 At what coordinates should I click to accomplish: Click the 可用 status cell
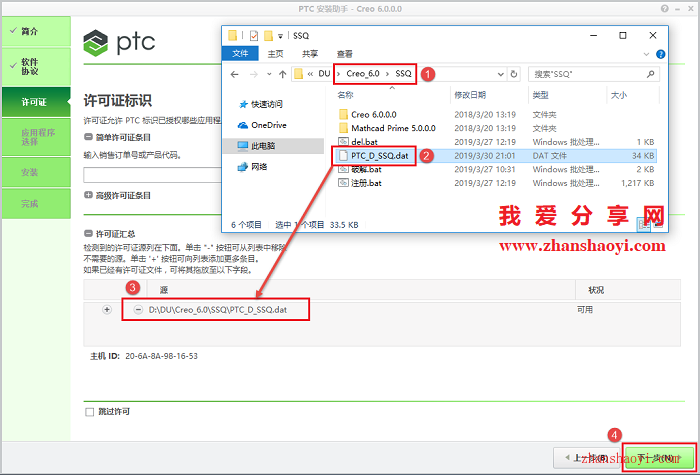(585, 310)
